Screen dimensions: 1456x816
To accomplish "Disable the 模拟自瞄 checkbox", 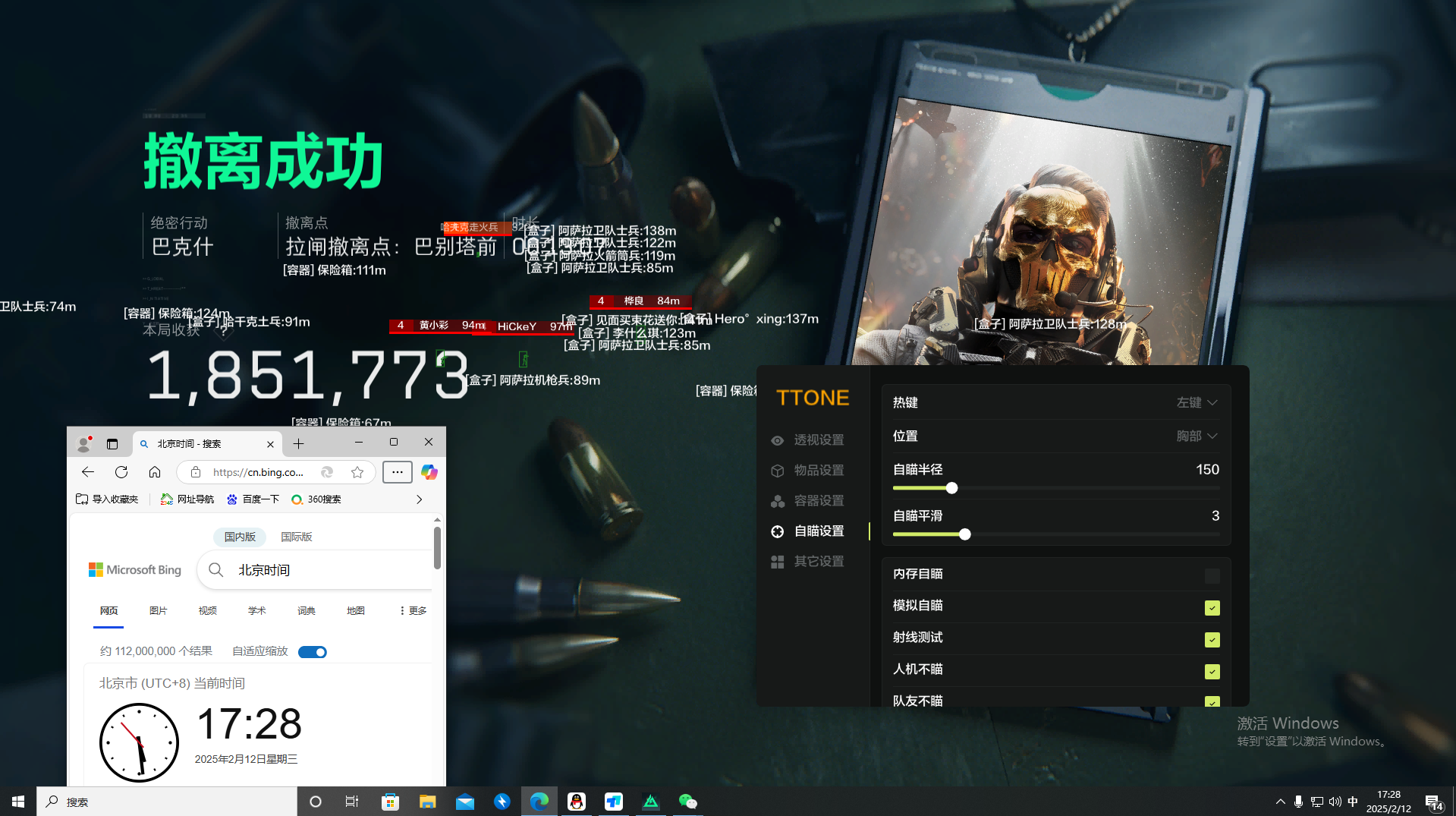I will pos(1212,607).
